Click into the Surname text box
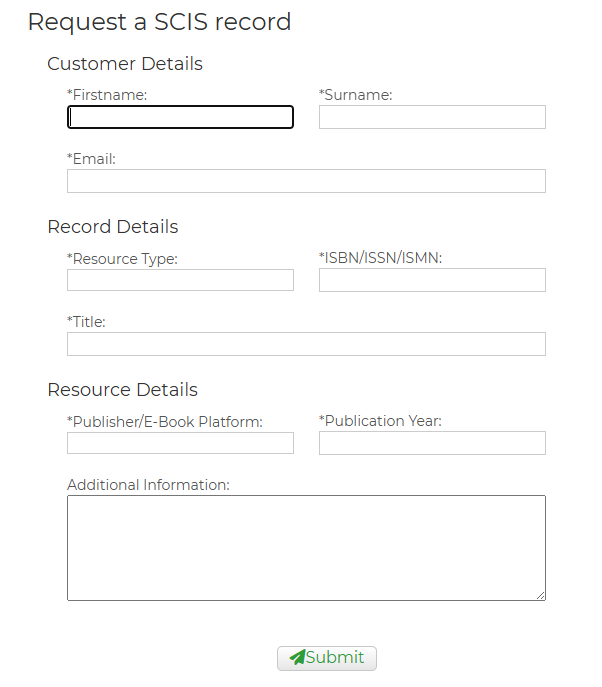602x687 pixels. point(432,117)
